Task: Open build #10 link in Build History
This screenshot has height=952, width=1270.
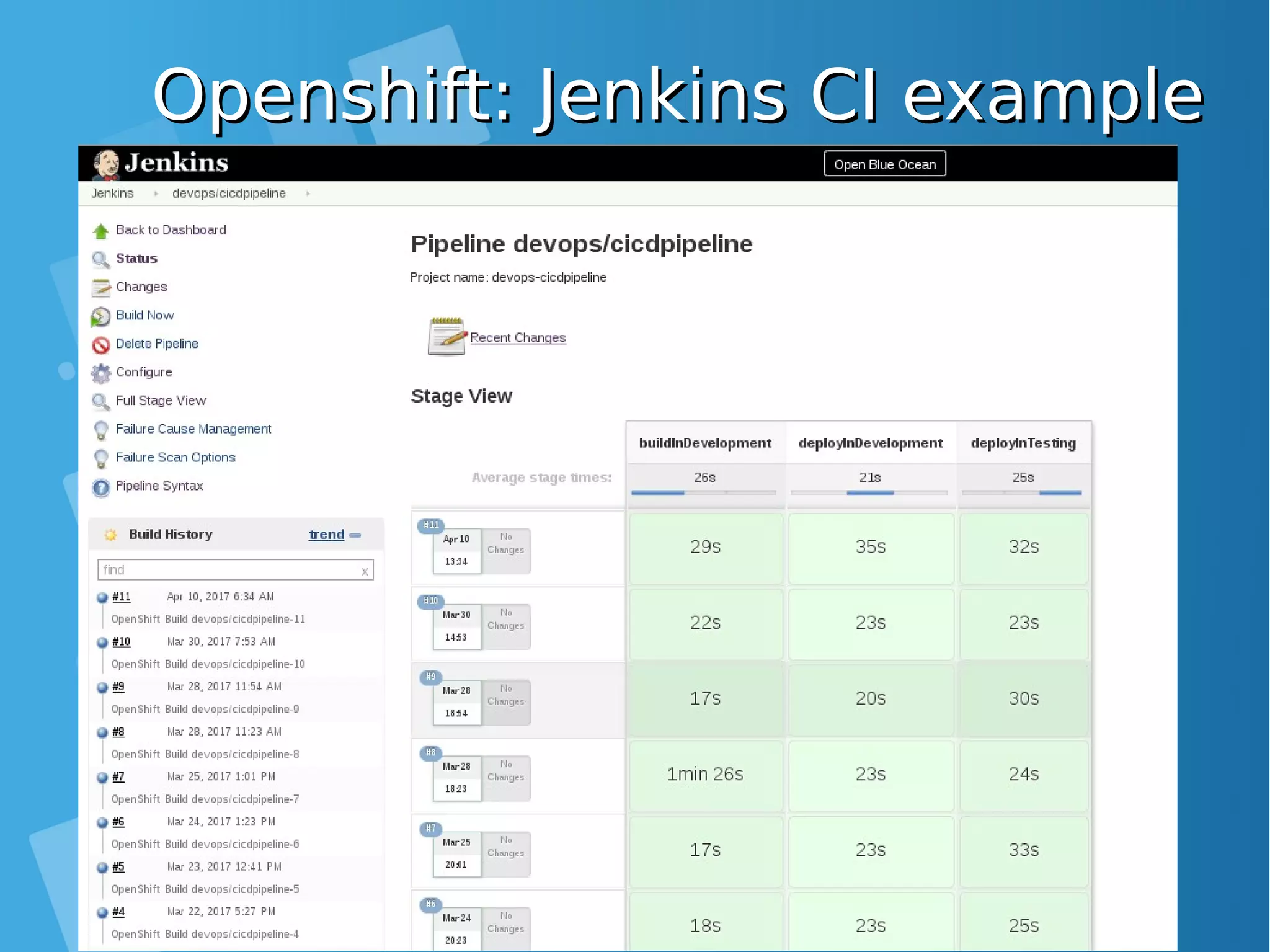Action: pyautogui.click(x=121, y=642)
